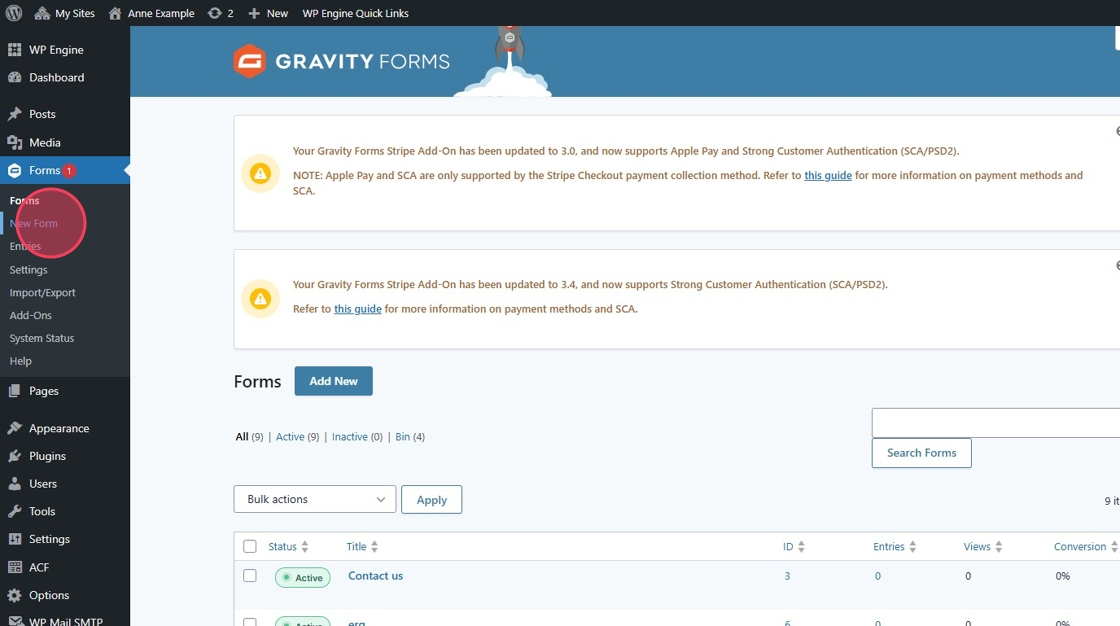The image size is (1120, 626).
Task: Sort forms by Status column
Action: tap(289, 547)
